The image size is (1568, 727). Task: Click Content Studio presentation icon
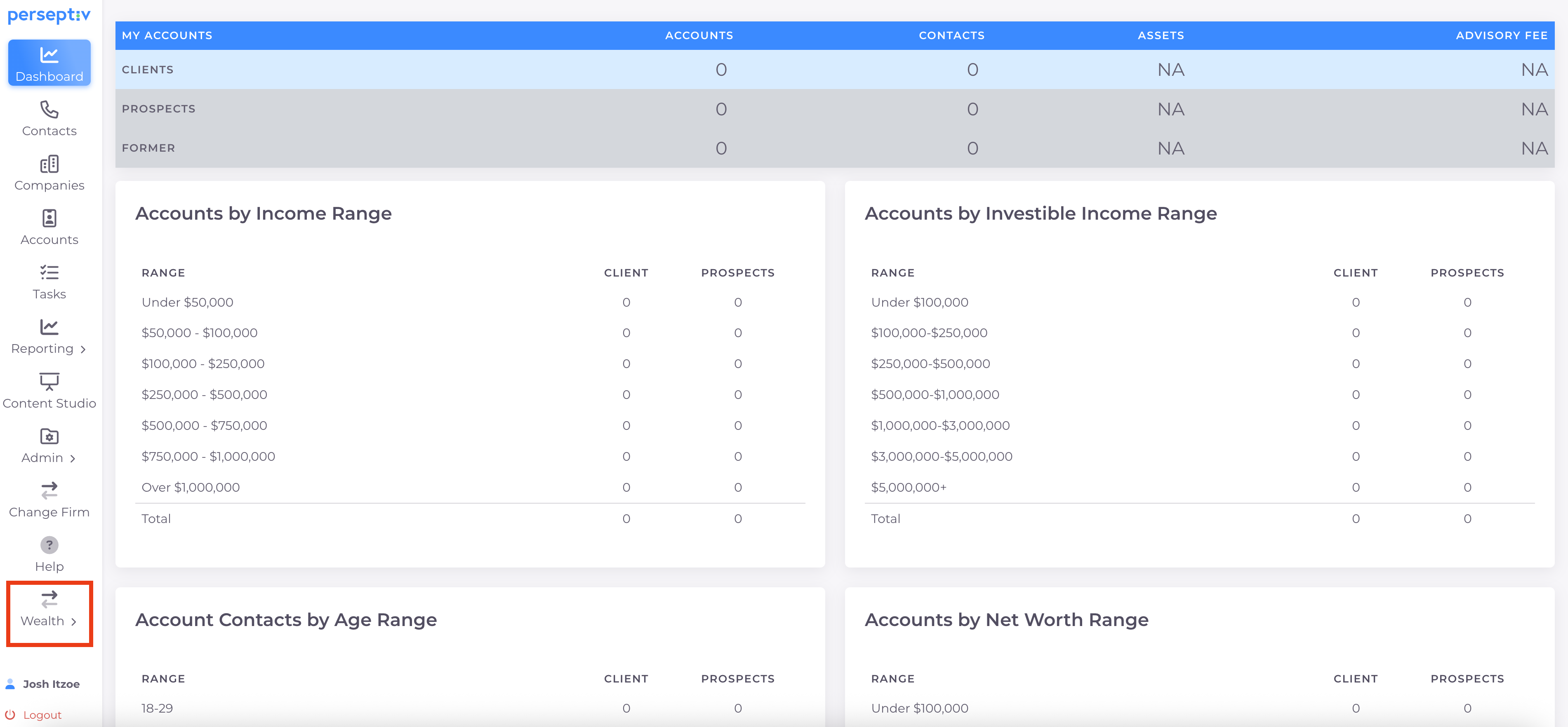tap(49, 382)
